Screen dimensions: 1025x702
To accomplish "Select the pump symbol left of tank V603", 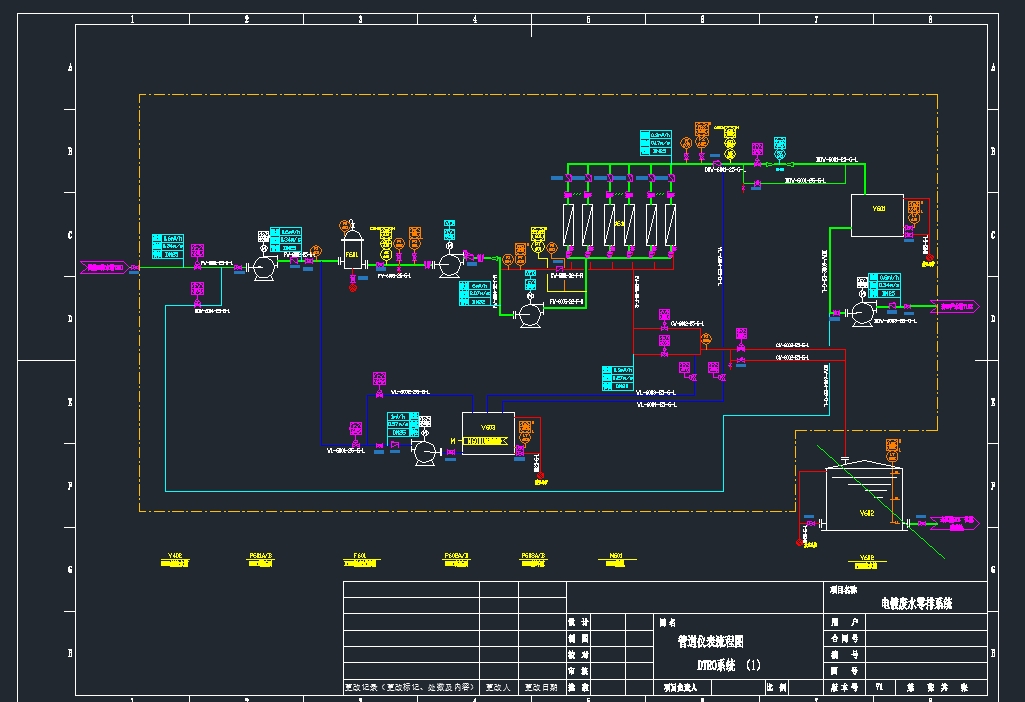I will pyautogui.click(x=425, y=452).
